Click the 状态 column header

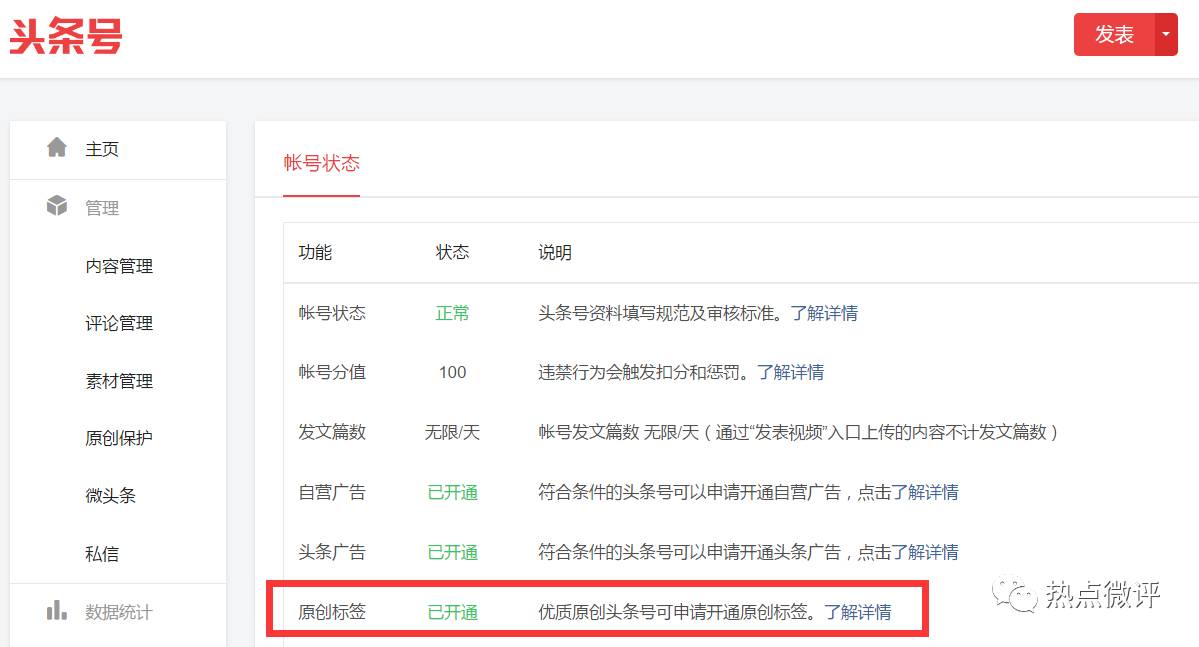coord(453,252)
